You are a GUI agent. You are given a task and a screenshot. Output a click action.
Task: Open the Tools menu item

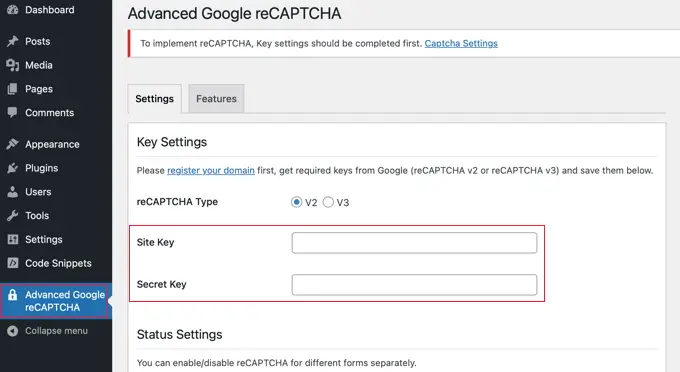(x=37, y=215)
